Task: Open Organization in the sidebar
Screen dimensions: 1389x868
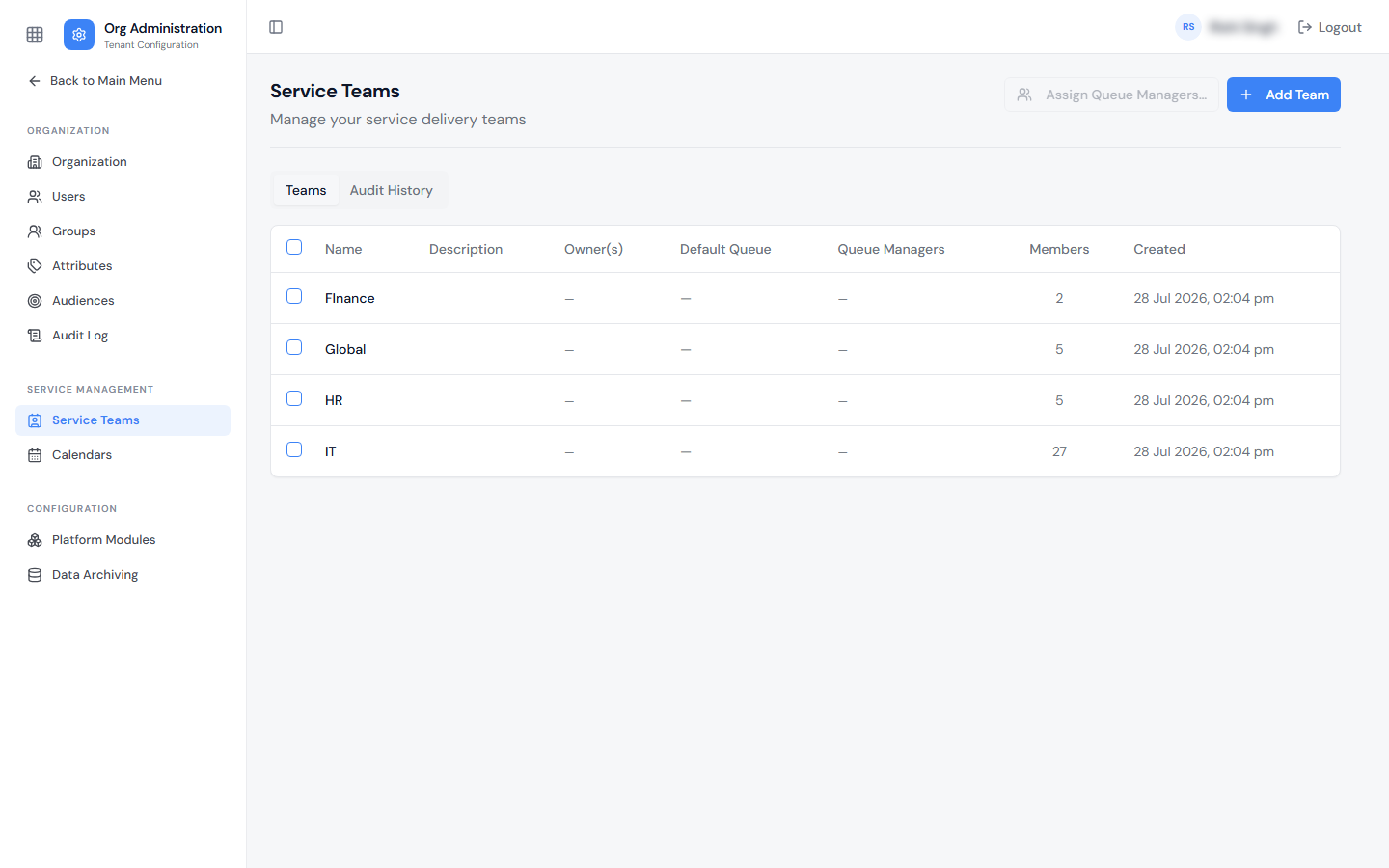Action: [x=123, y=162]
